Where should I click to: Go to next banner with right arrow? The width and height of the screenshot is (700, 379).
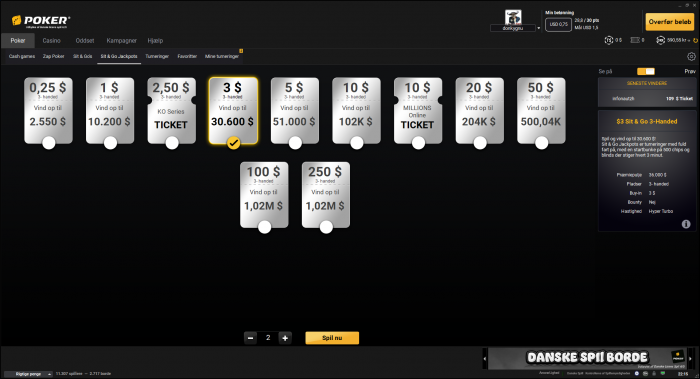click(x=690, y=358)
